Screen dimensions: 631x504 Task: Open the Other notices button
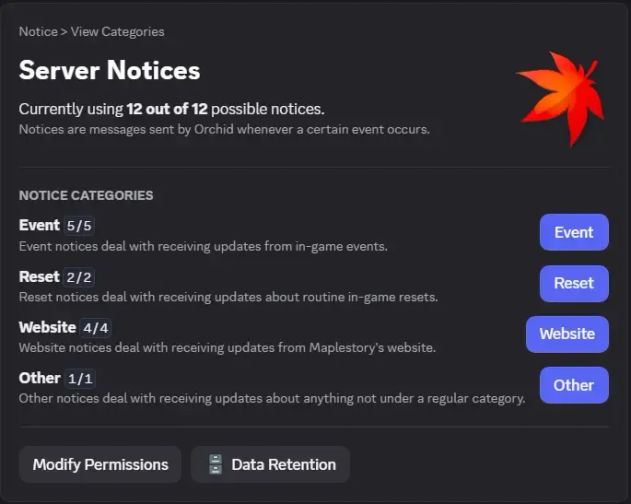pos(574,385)
